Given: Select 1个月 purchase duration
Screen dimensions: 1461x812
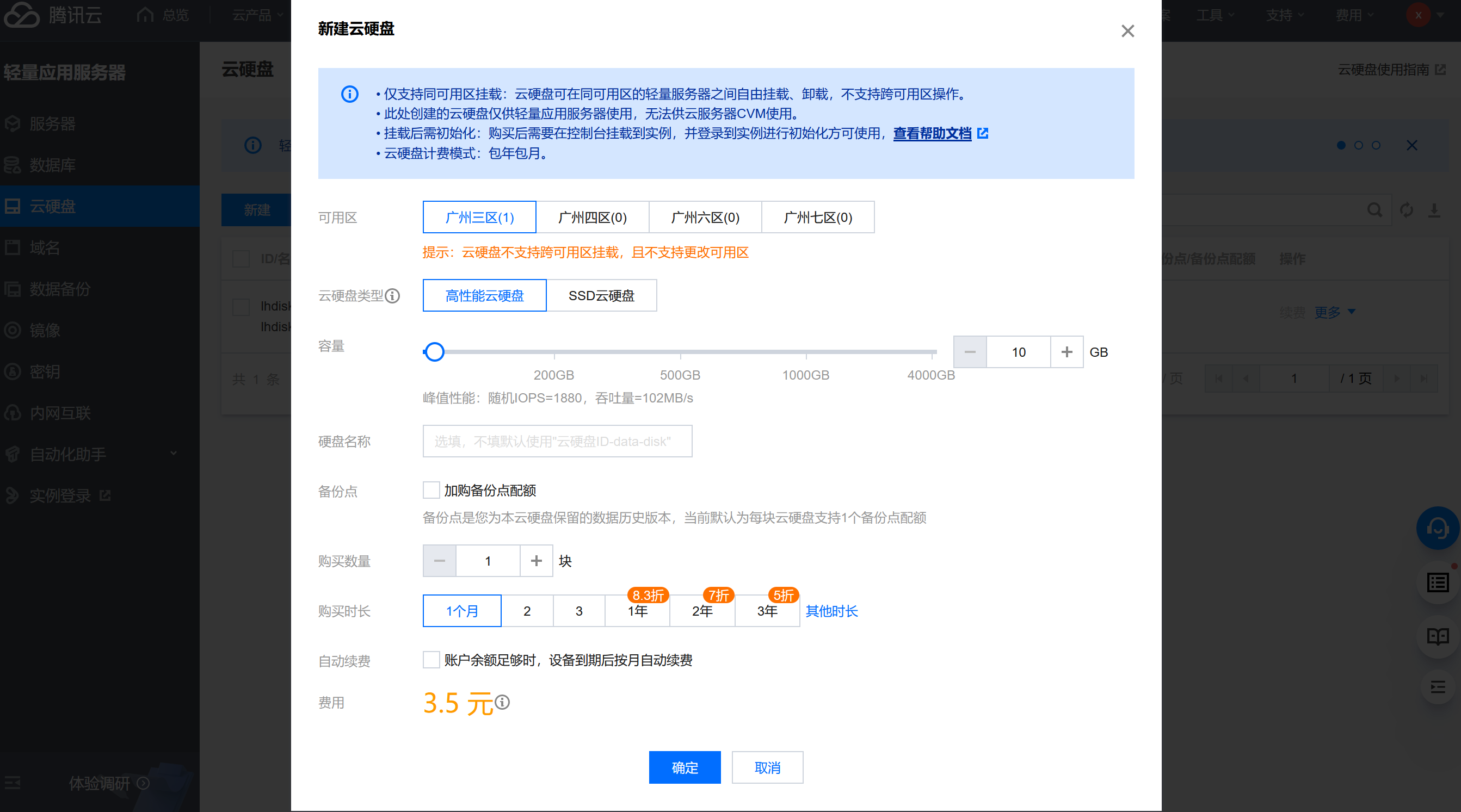Looking at the screenshot, I should click(462, 611).
